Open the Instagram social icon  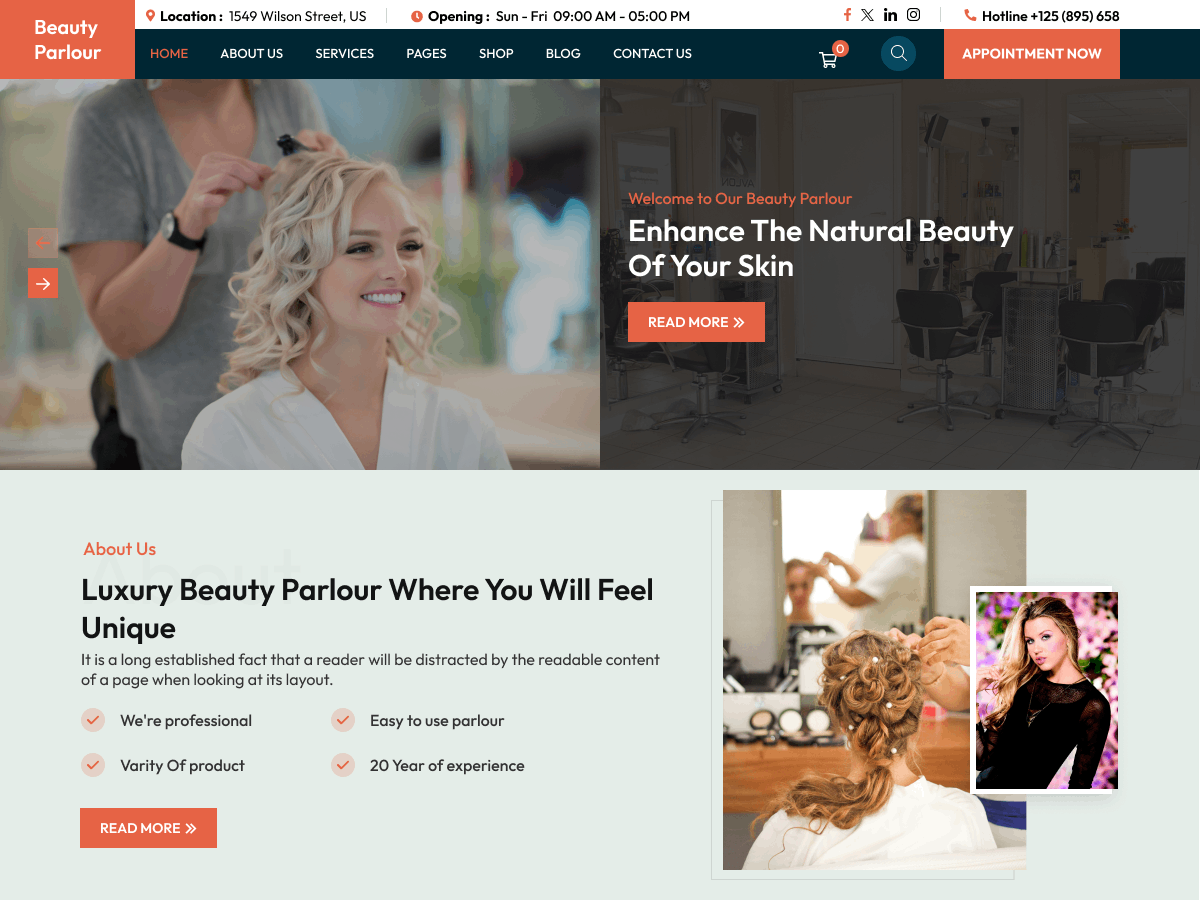point(913,15)
